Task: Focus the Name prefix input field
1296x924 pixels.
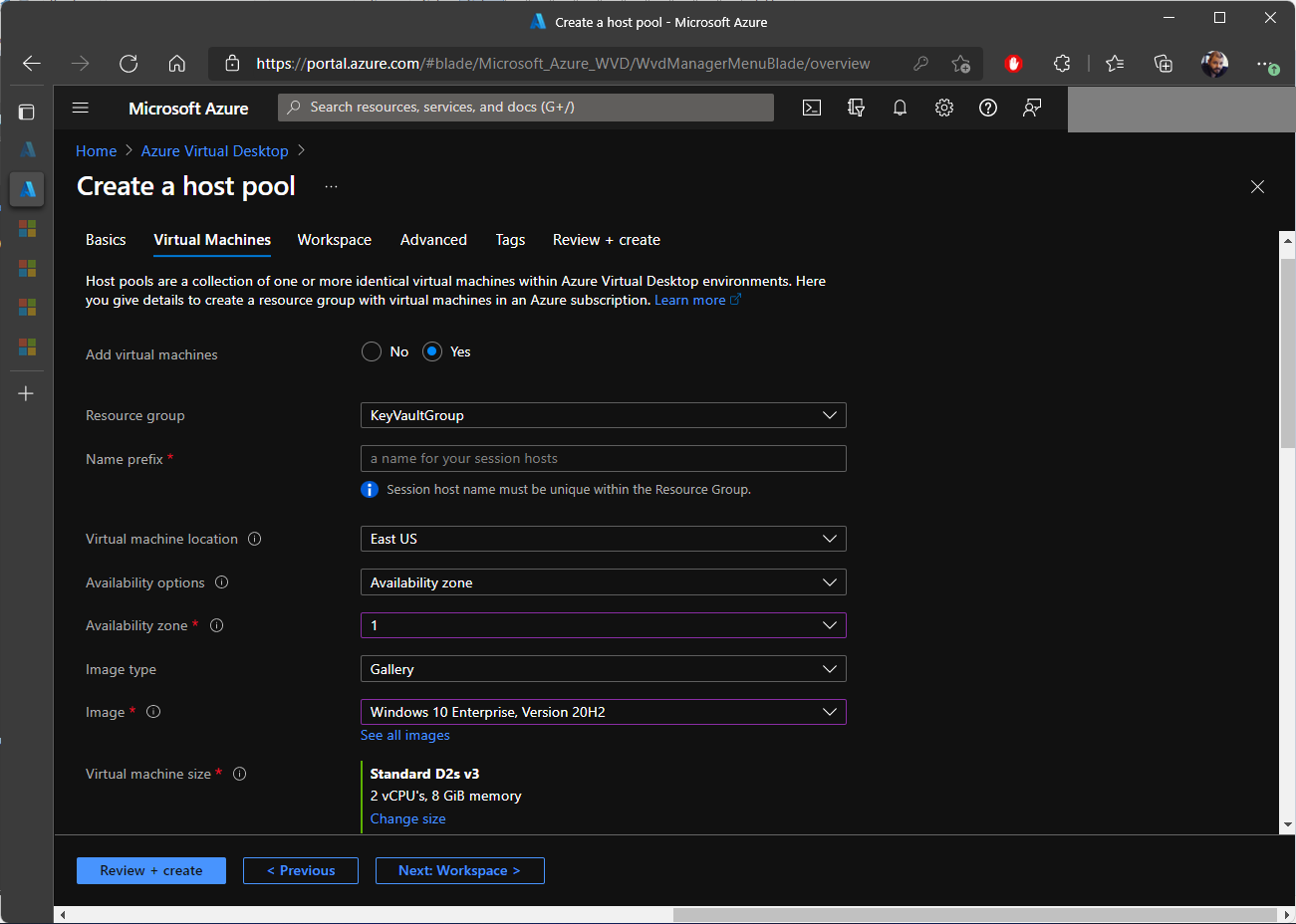Action: [603, 458]
